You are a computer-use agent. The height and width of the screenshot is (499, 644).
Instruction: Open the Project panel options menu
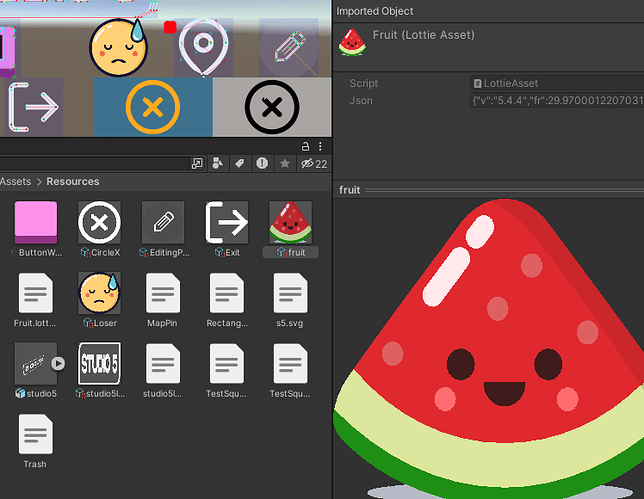click(320, 147)
